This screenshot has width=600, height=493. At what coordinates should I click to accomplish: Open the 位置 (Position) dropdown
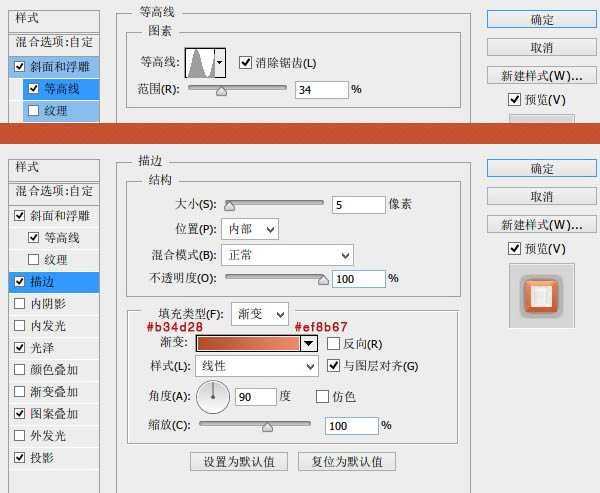[x=249, y=229]
